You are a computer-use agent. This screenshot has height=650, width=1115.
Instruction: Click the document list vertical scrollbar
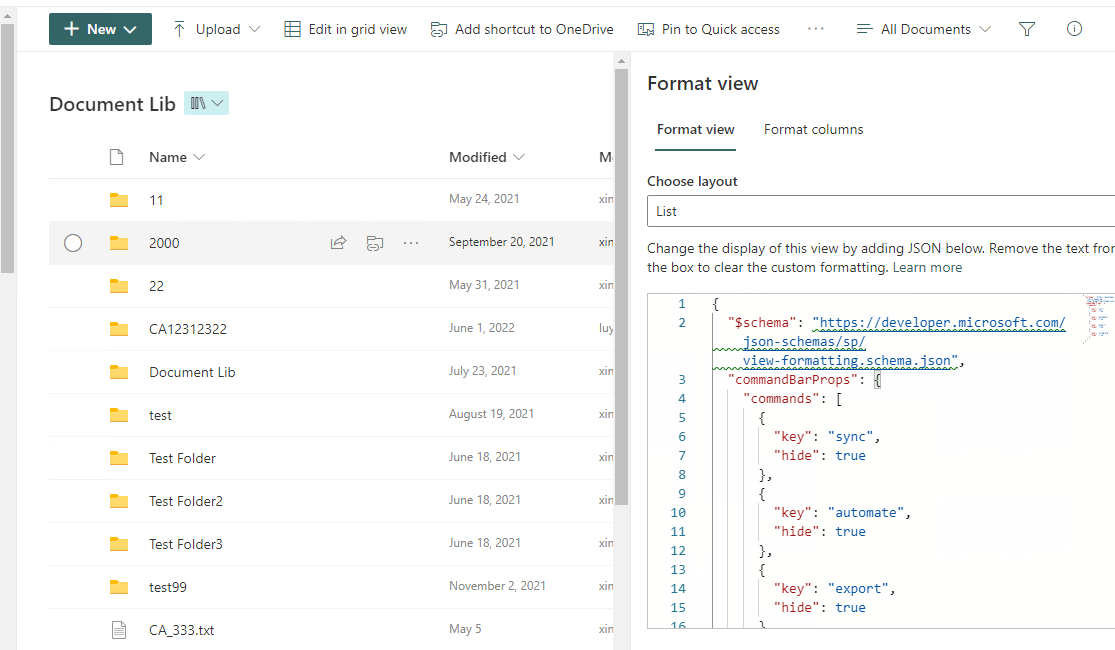click(x=621, y=300)
